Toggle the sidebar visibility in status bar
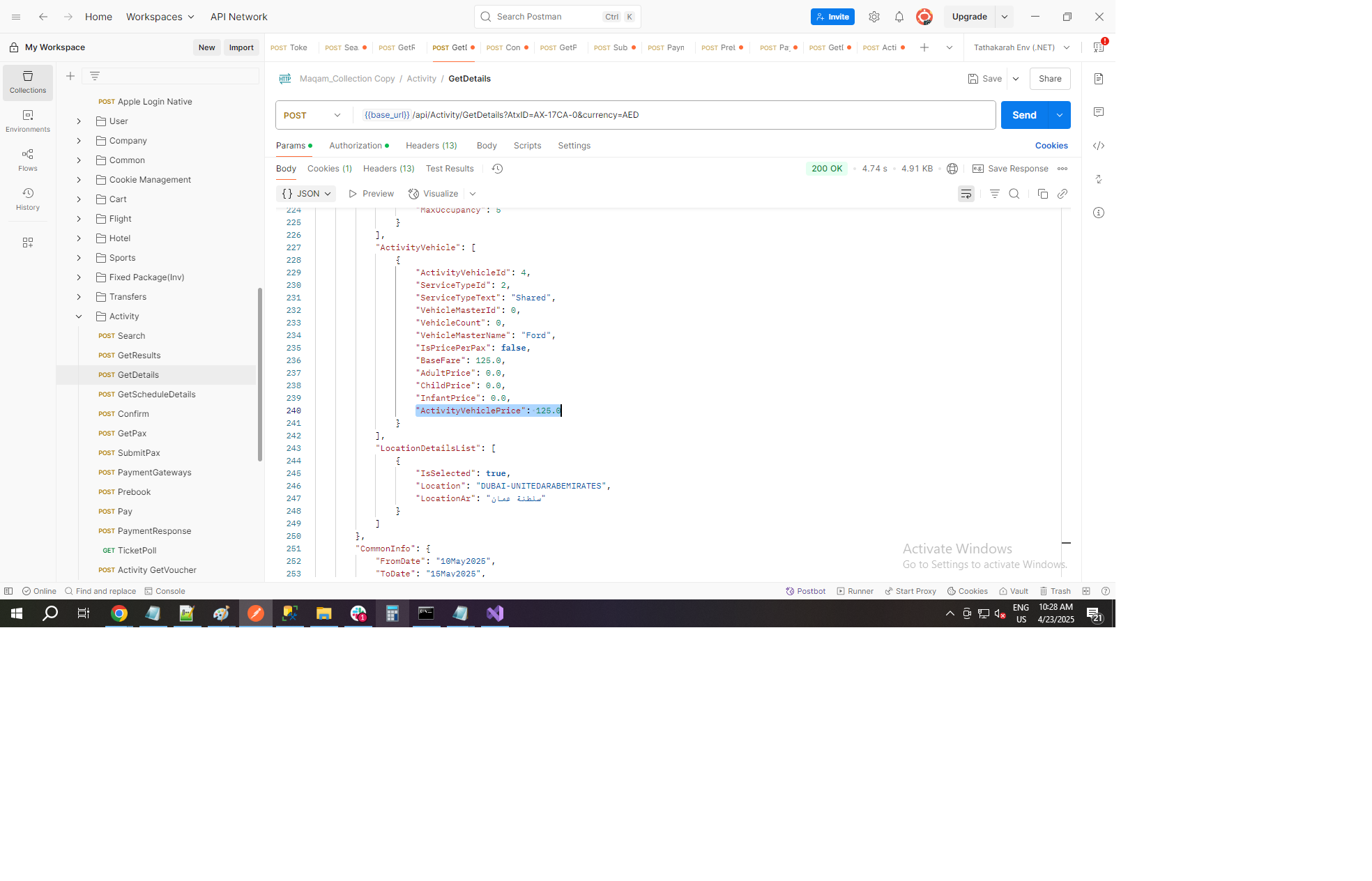 tap(8, 591)
